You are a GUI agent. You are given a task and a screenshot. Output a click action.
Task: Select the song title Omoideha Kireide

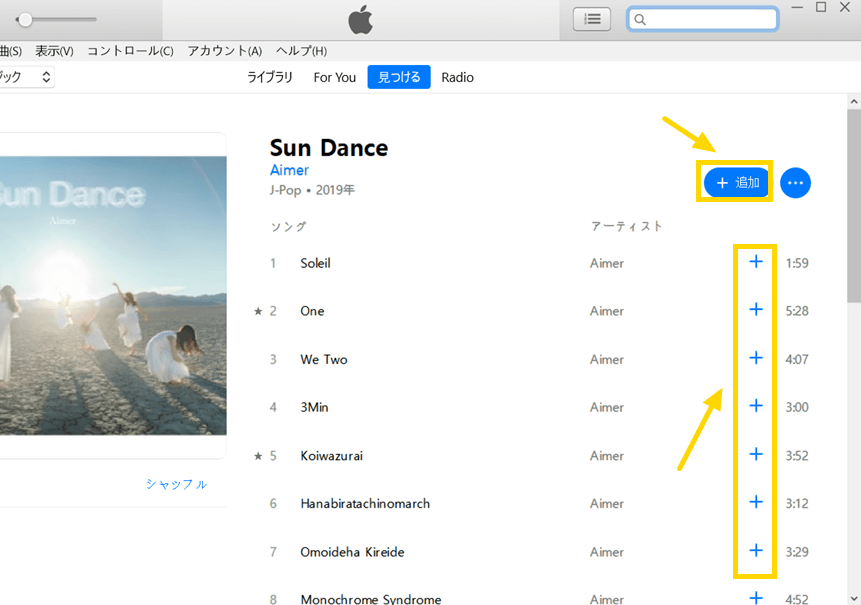point(352,552)
